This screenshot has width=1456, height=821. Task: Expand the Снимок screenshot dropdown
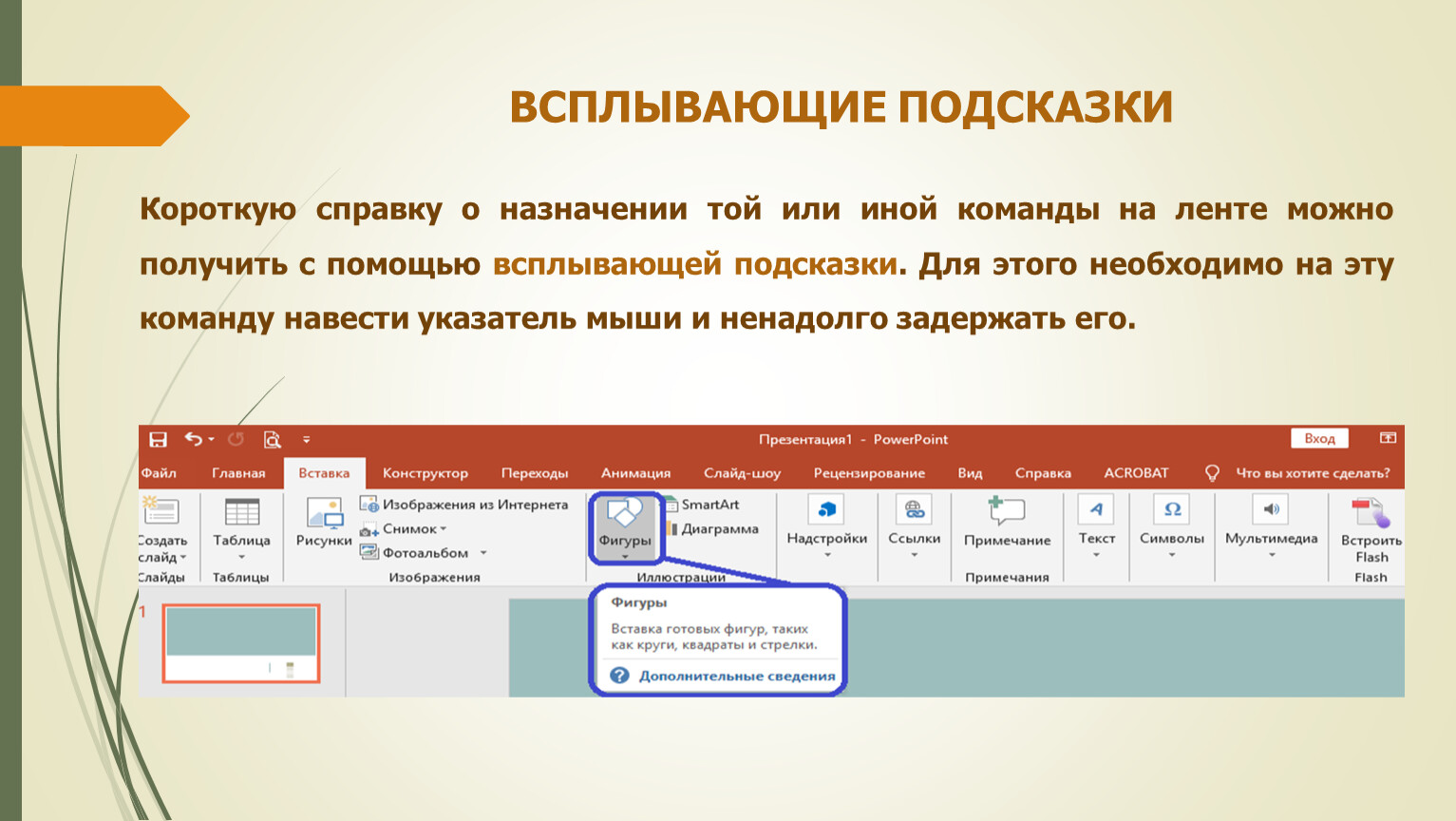[443, 529]
